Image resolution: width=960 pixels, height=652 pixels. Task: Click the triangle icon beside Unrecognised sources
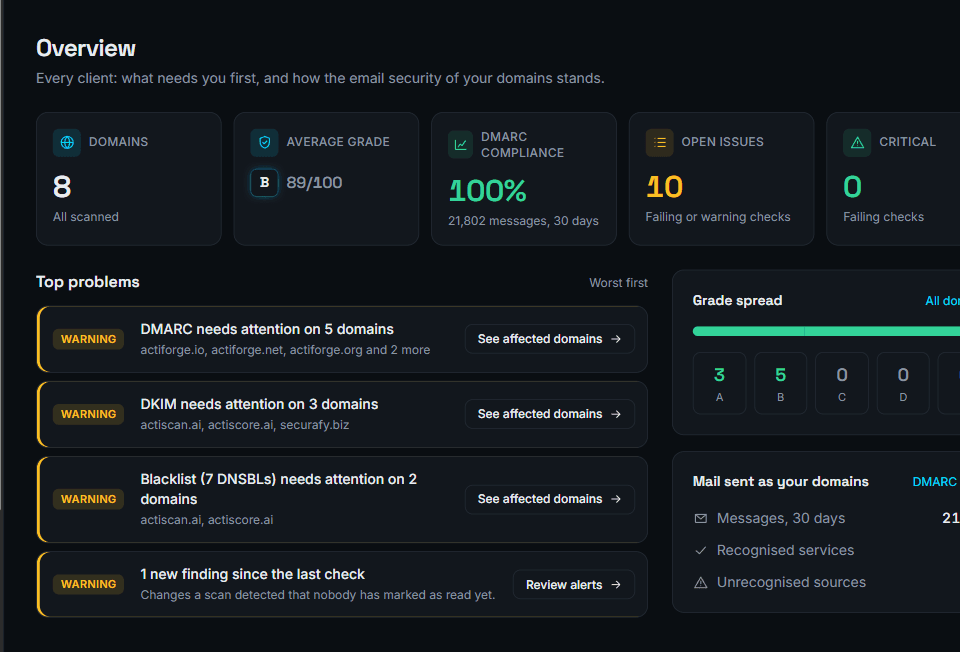[700, 582]
